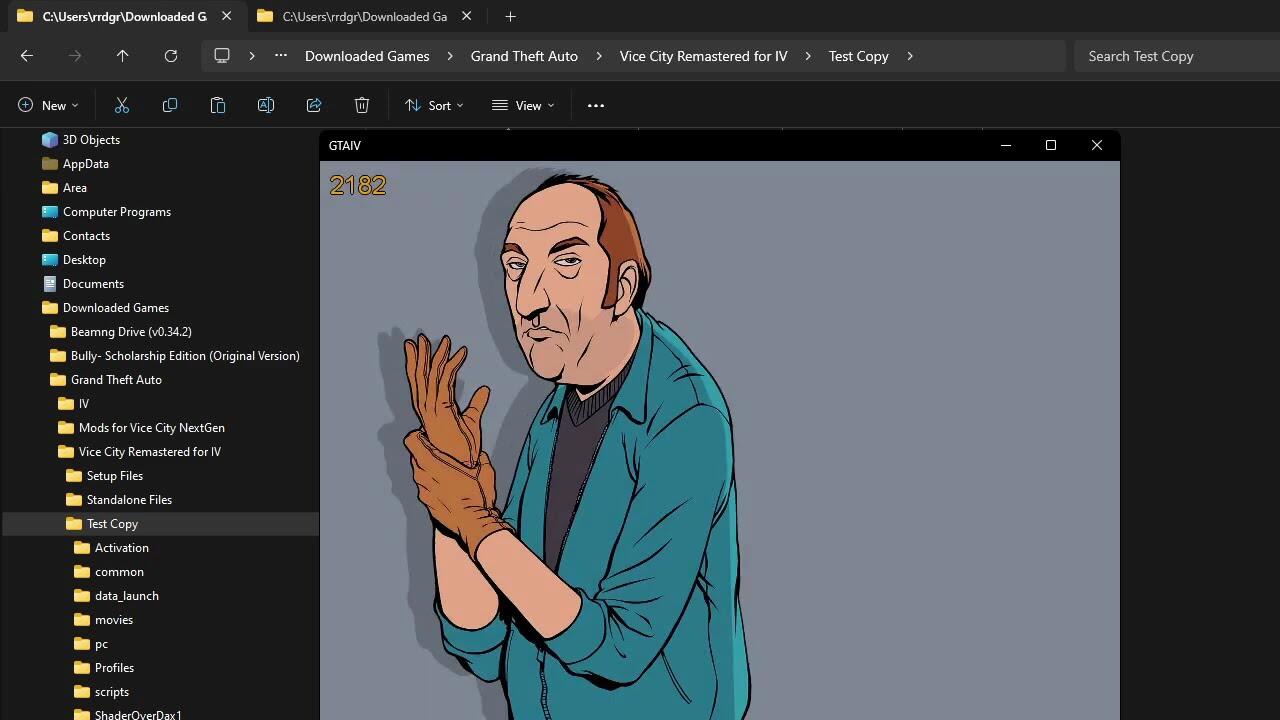The width and height of the screenshot is (1280, 720).
Task: Select Mods for Vice City NextGen folder
Action: tap(151, 427)
